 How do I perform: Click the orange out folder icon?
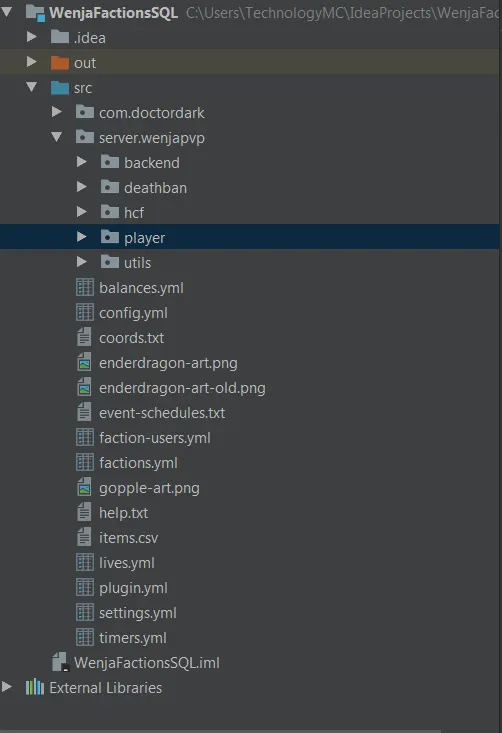coord(60,63)
